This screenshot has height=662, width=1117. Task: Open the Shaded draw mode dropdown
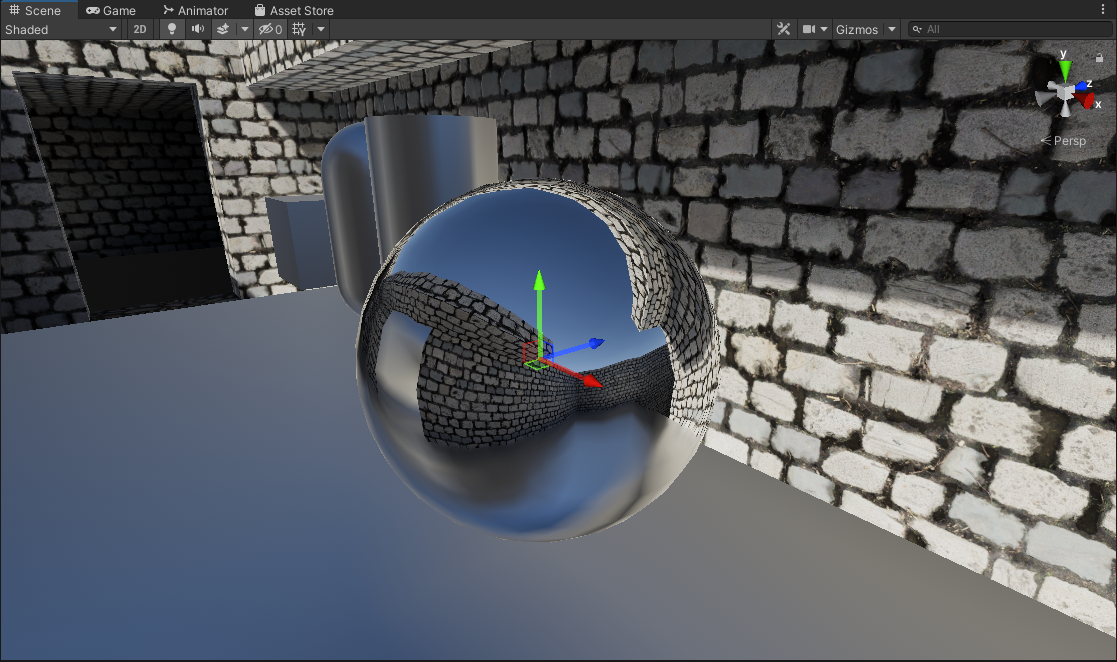(61, 29)
